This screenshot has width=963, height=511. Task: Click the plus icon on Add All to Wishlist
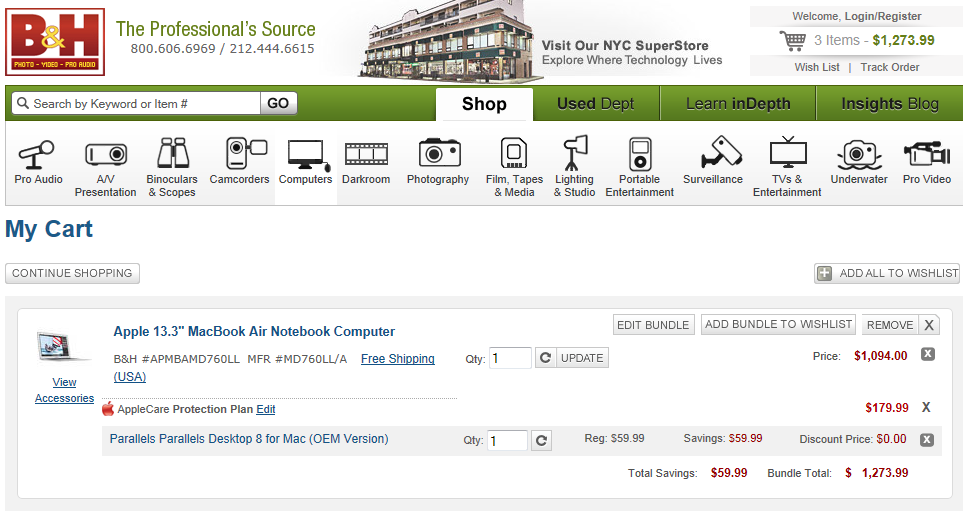[x=824, y=273]
